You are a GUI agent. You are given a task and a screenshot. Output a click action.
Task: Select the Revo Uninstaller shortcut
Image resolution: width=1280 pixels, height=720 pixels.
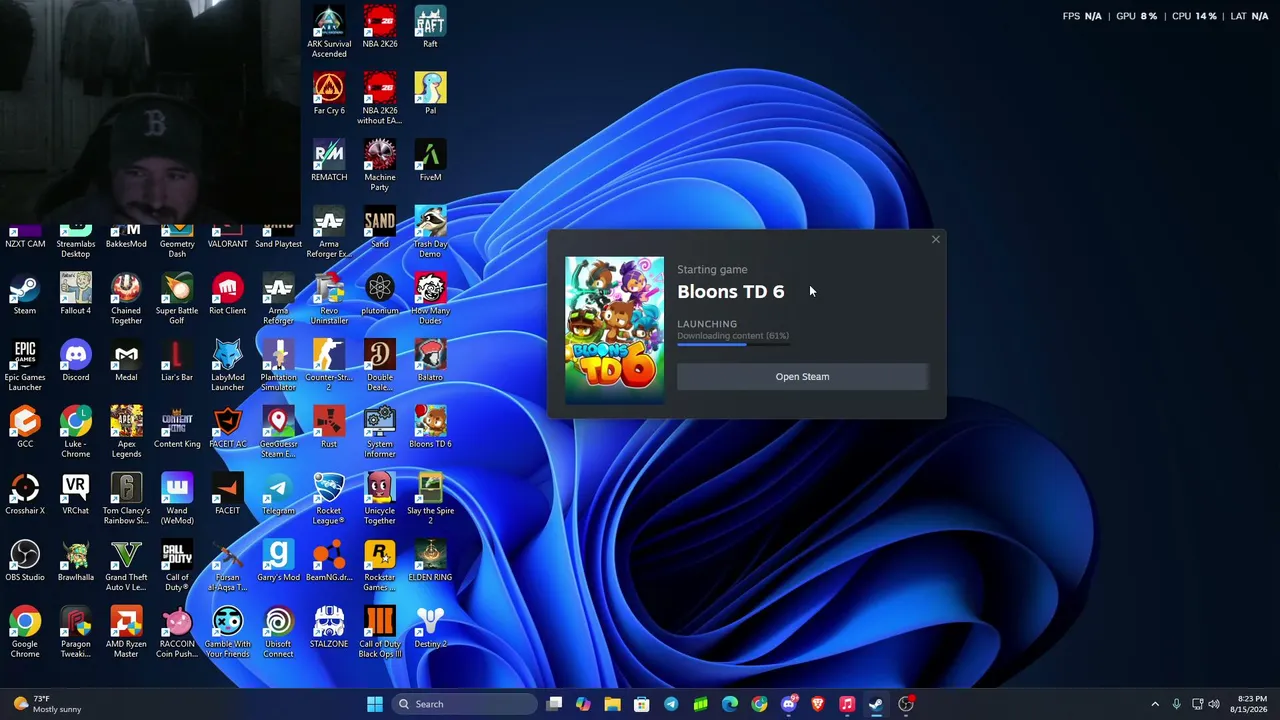329,299
